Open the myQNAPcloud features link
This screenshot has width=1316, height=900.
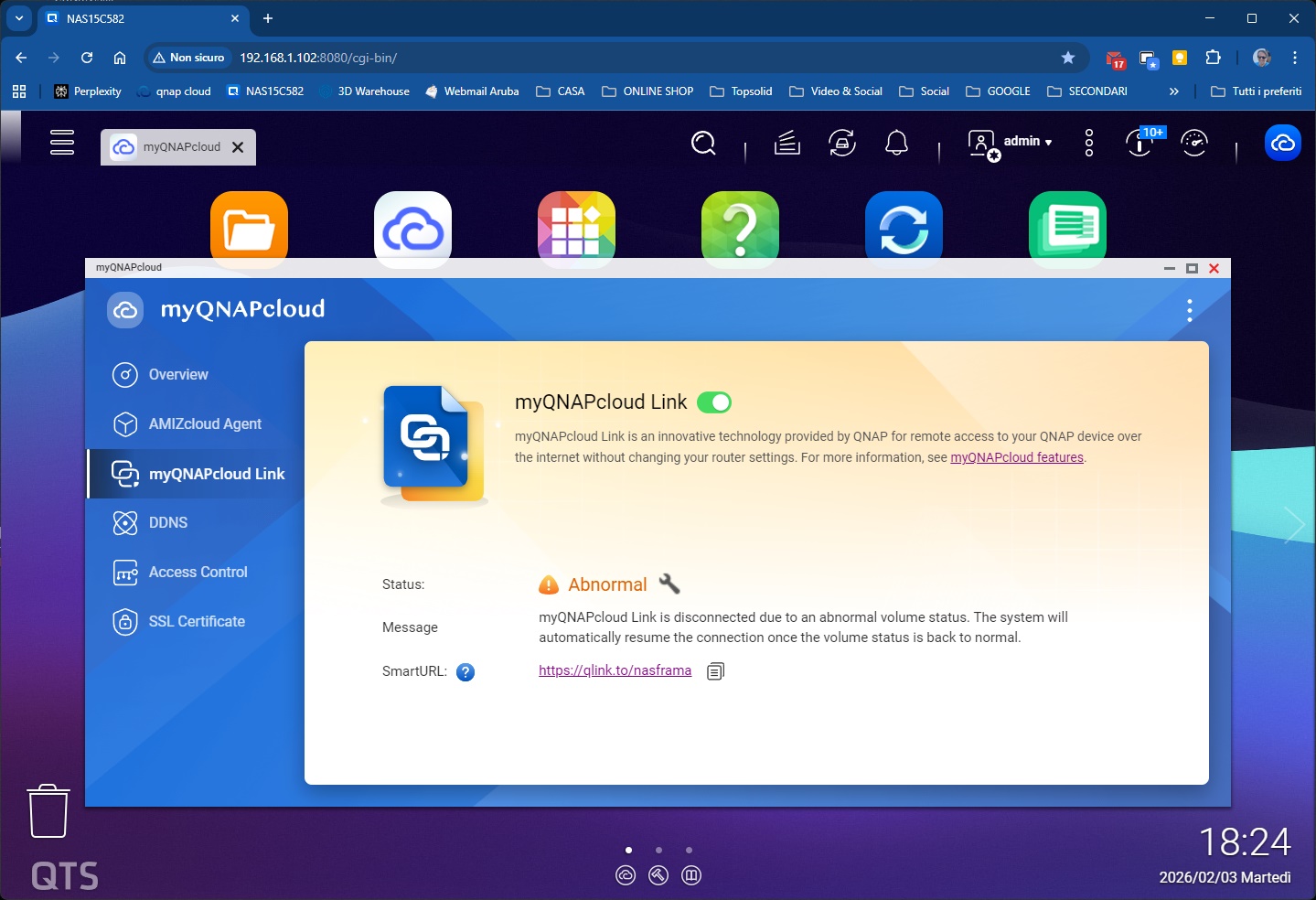(x=1016, y=457)
